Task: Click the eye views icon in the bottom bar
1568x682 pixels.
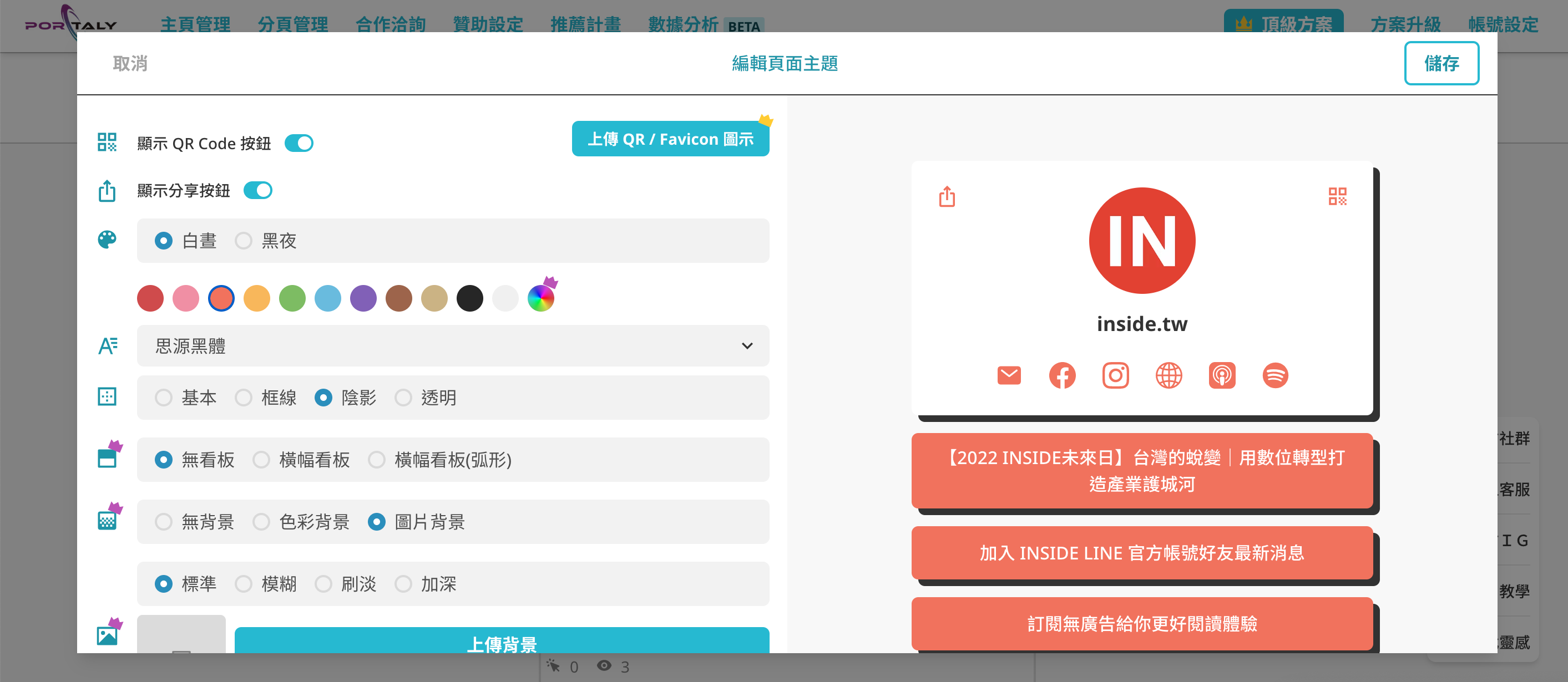Action: [x=604, y=665]
